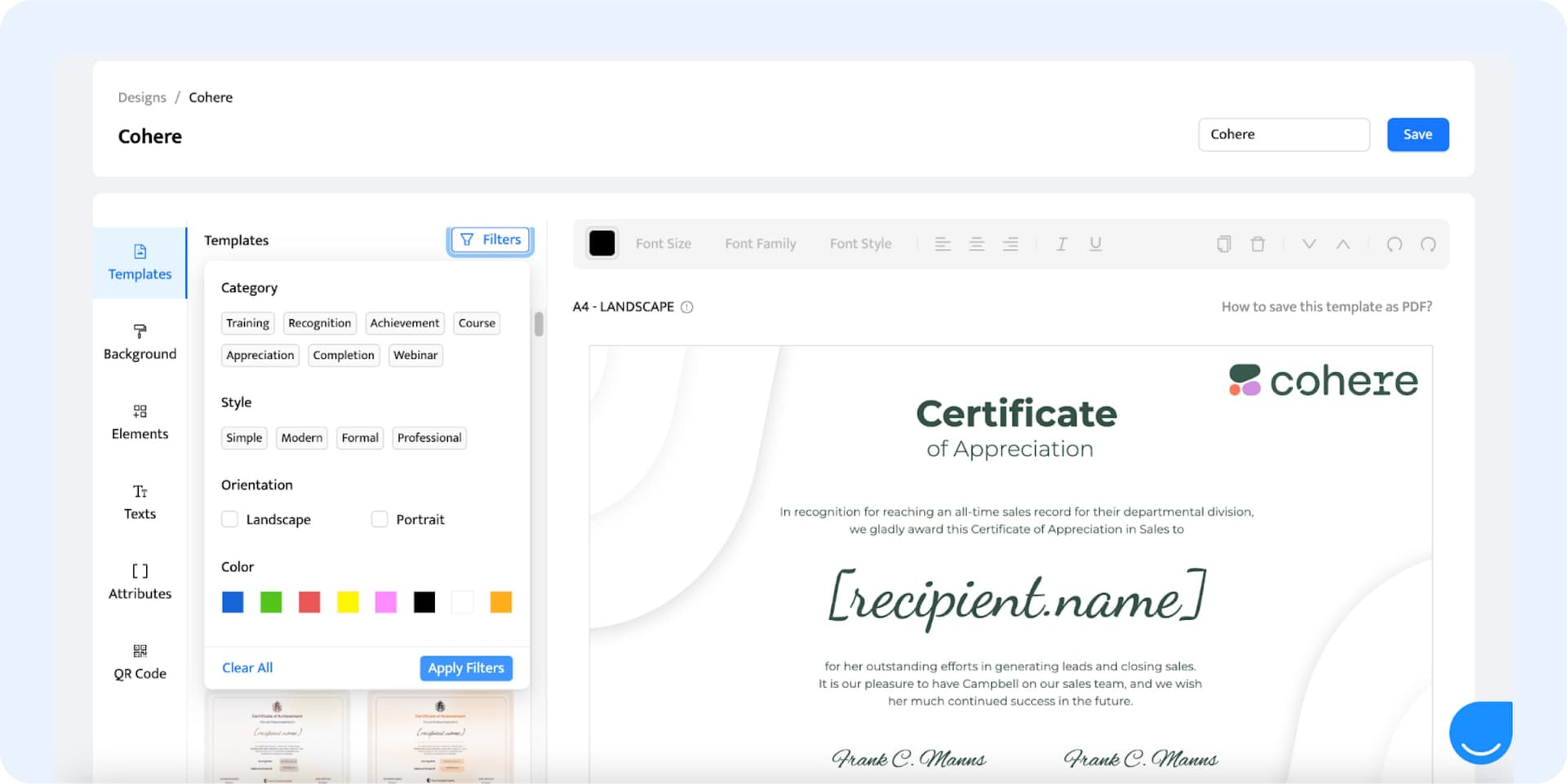This screenshot has height=784, width=1567.
Task: Click the Cohere design name field
Action: point(1283,135)
